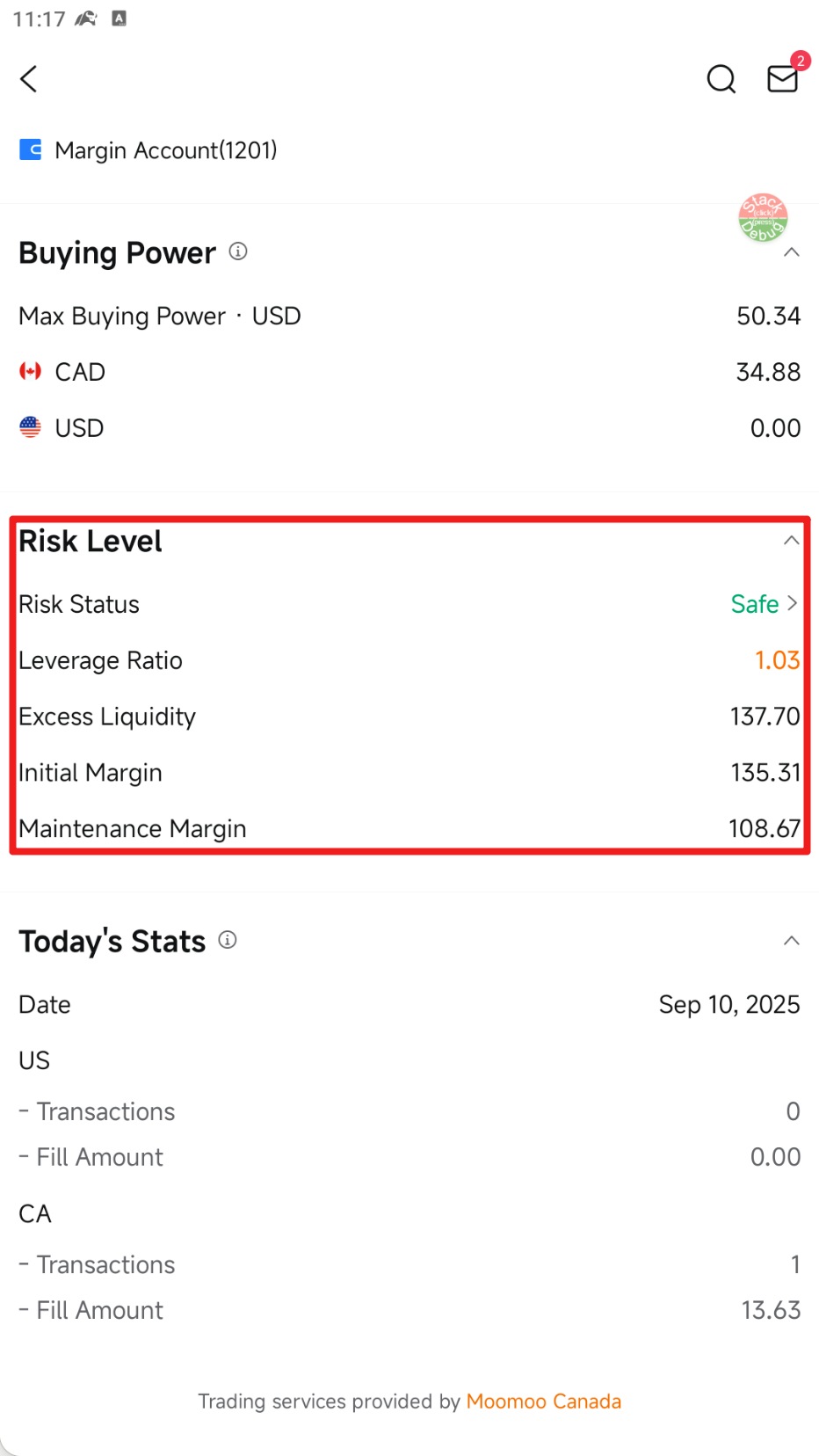This screenshot has height=1456, width=819.
Task: Select the Margin Account(1201) label
Action: tap(165, 150)
